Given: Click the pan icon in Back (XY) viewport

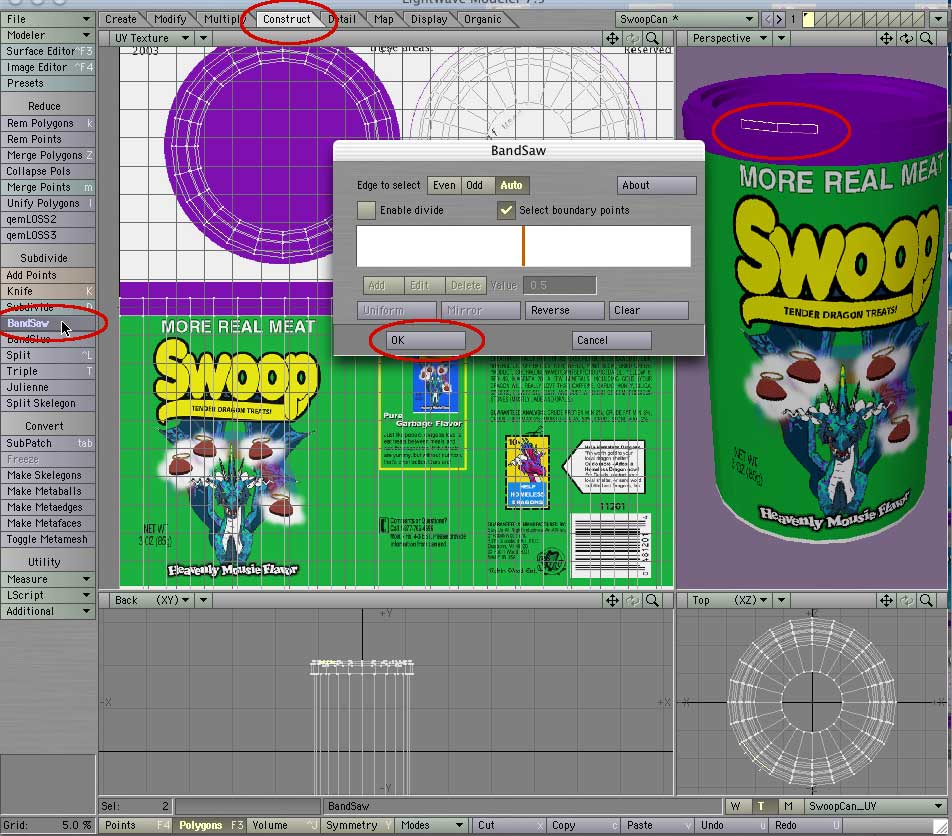Looking at the screenshot, I should (612, 600).
